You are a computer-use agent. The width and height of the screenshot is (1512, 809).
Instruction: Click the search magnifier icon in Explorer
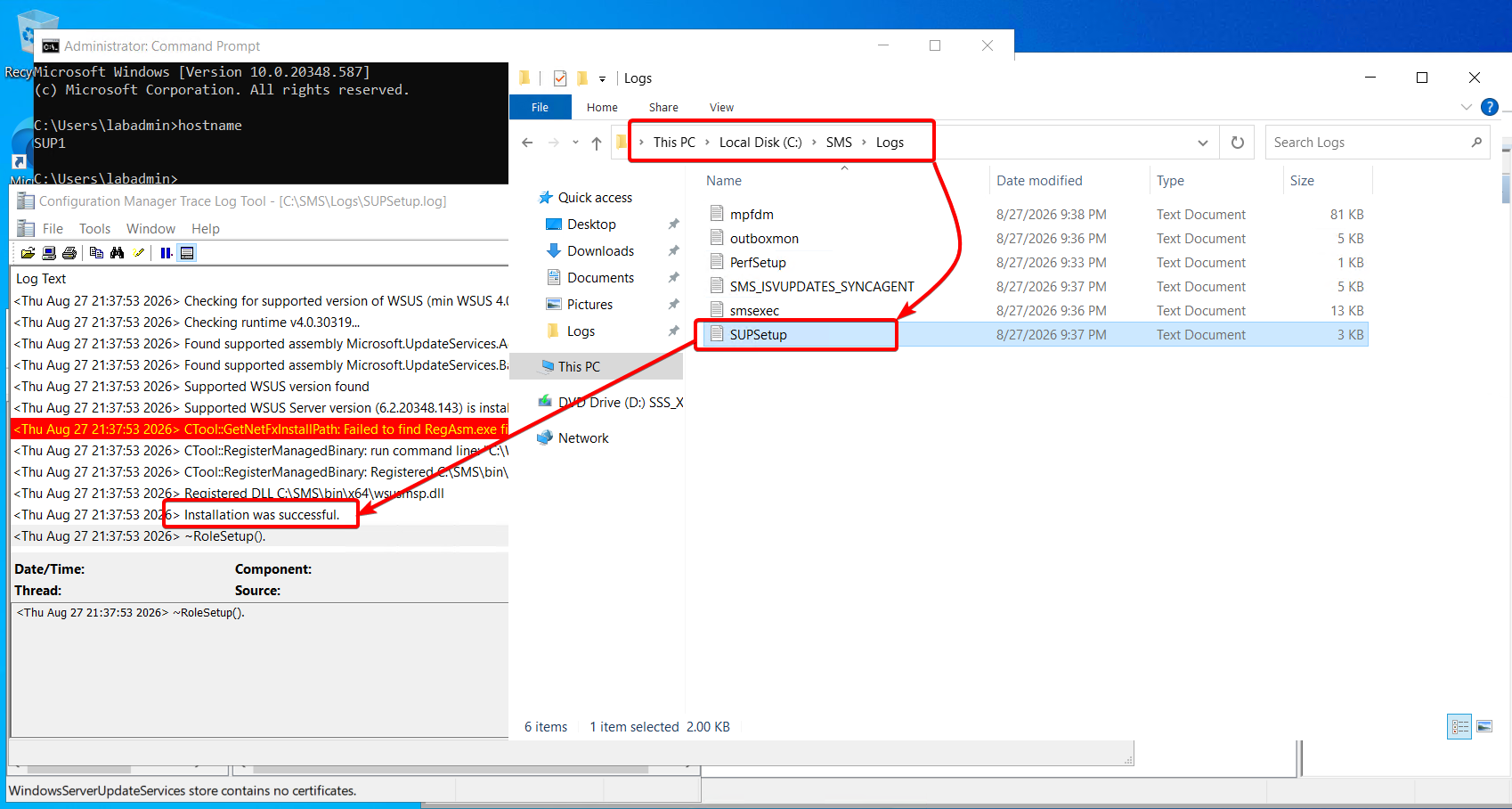click(1476, 143)
